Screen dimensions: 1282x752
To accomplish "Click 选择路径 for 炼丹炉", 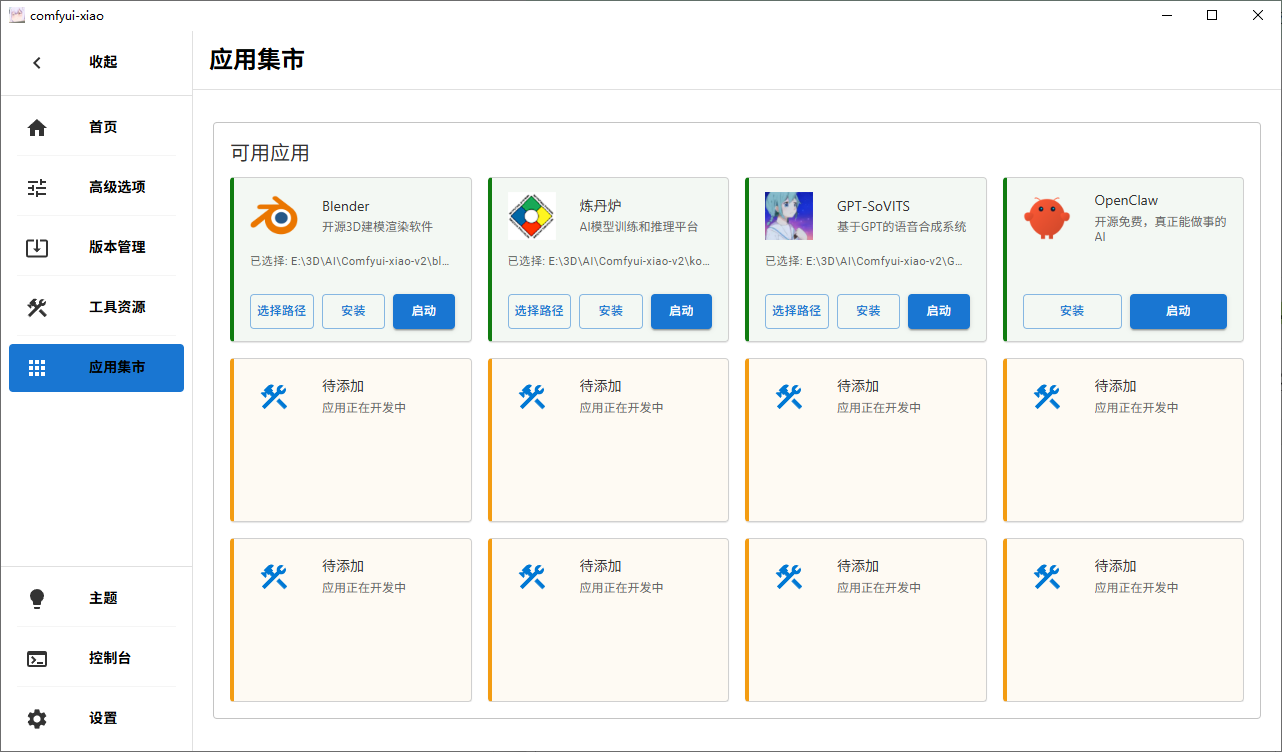I will click(x=539, y=311).
